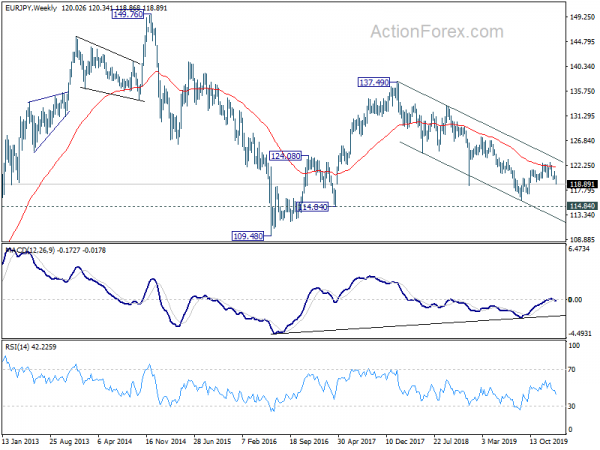The height and width of the screenshot is (450, 600).
Task: Click the 7 Feb 2016 date label
Action: (259, 441)
